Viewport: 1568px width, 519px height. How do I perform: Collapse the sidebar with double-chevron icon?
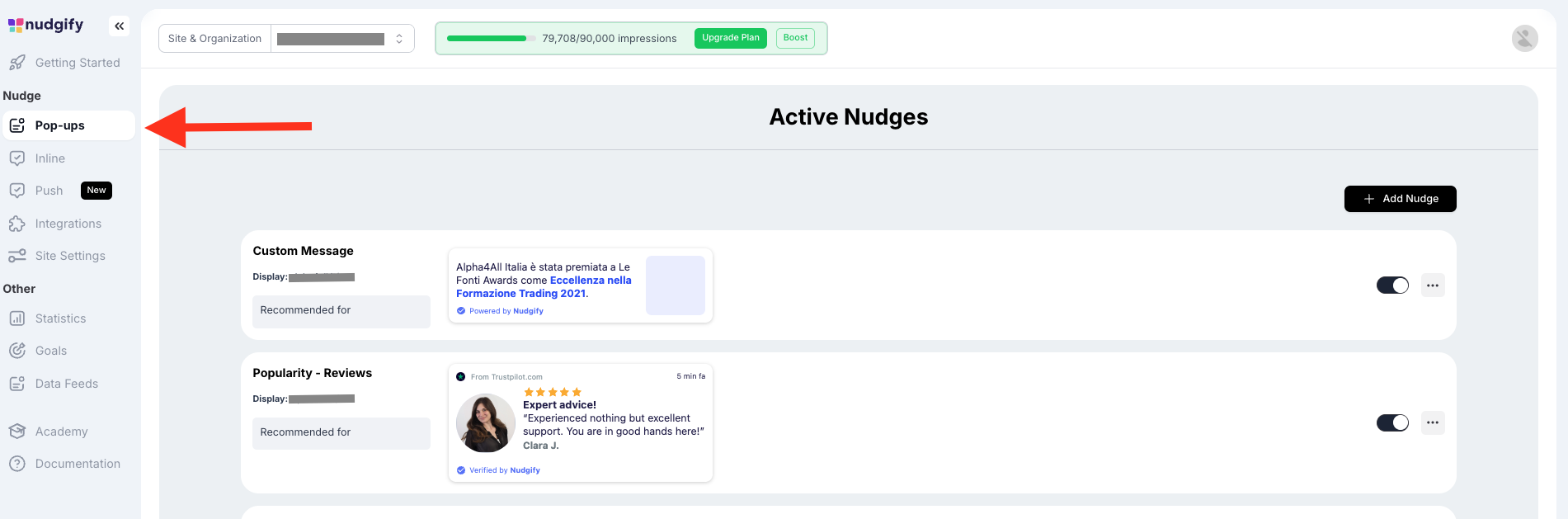click(120, 26)
